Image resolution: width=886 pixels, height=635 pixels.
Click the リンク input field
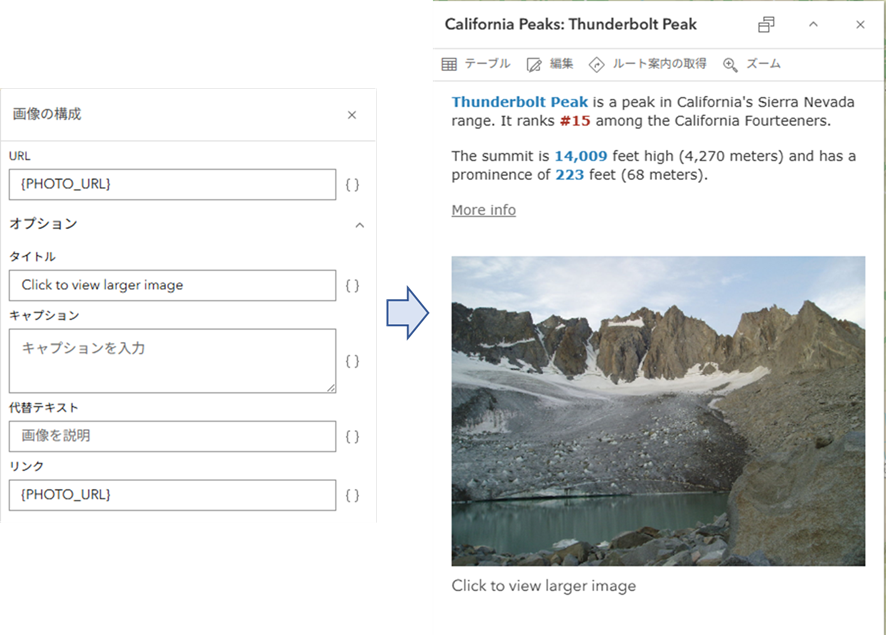(x=172, y=495)
